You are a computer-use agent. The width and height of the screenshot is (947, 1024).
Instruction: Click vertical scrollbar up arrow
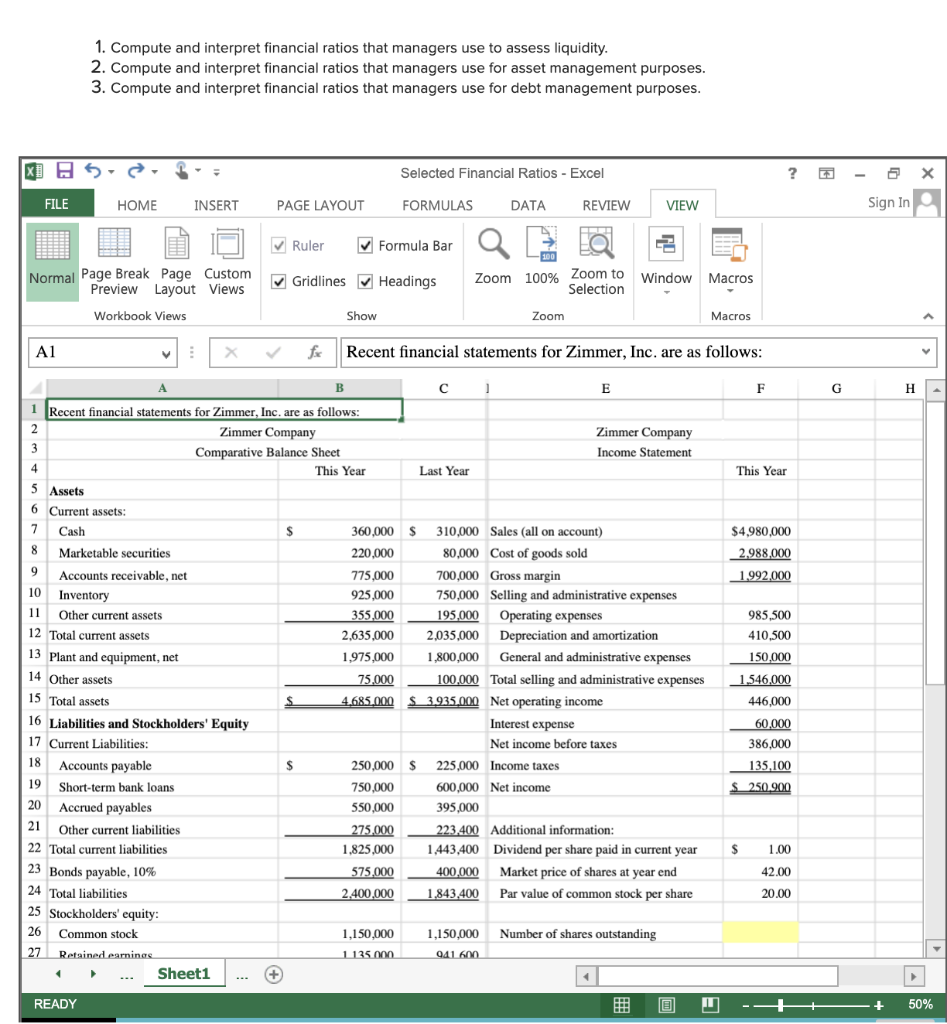936,390
